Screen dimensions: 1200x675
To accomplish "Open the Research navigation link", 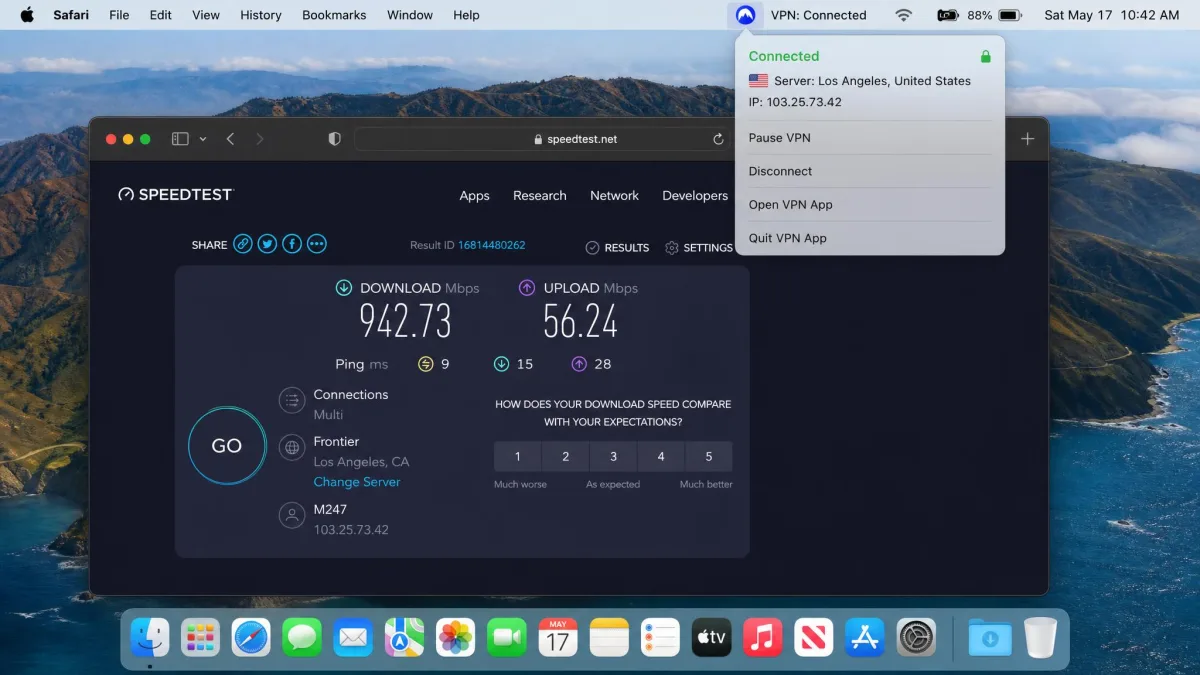I will click(540, 196).
